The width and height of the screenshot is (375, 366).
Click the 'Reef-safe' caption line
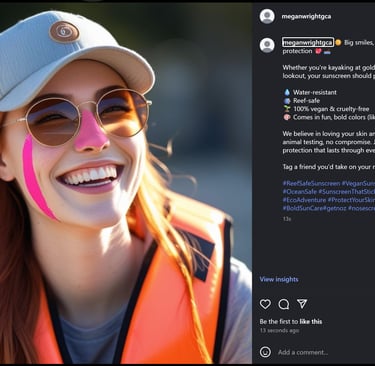click(306, 101)
